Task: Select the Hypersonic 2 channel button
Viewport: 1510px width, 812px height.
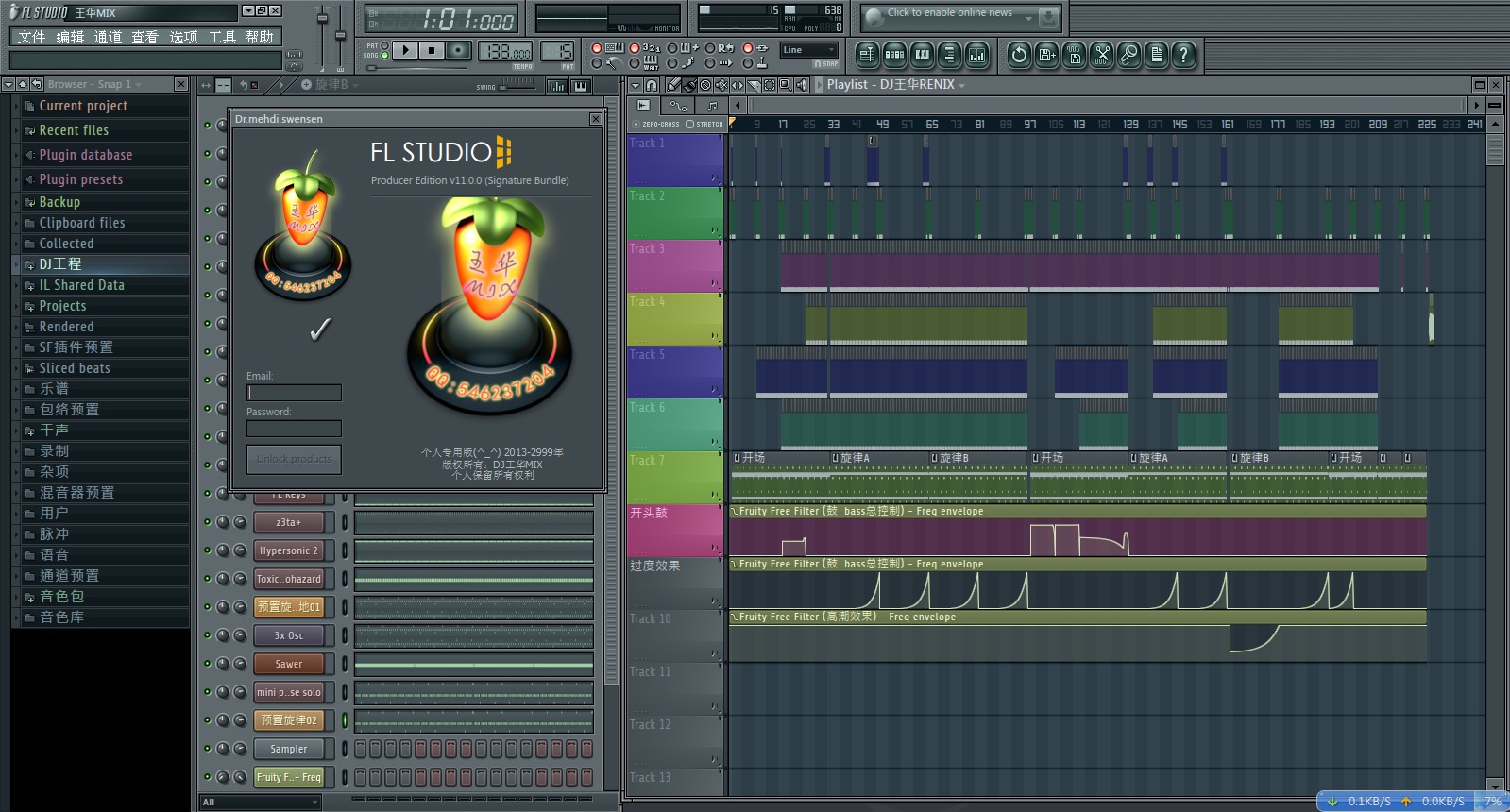Action: [289, 550]
